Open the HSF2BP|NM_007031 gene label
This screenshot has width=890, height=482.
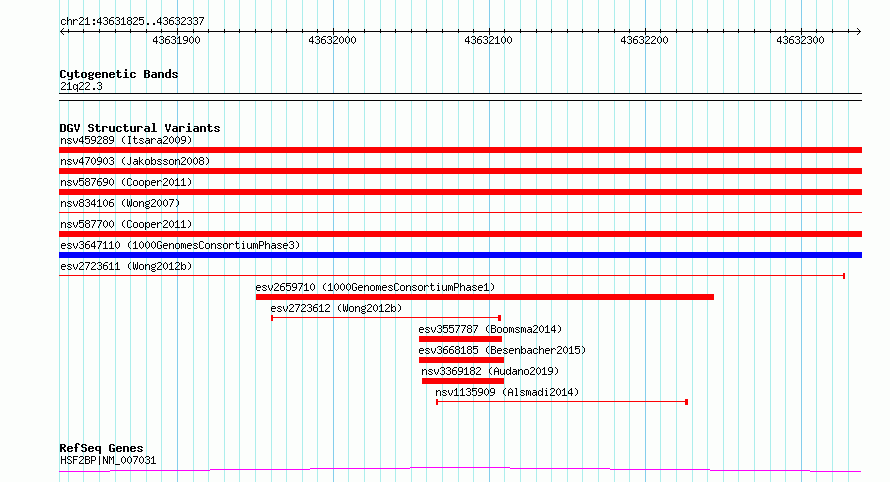pos(108,460)
